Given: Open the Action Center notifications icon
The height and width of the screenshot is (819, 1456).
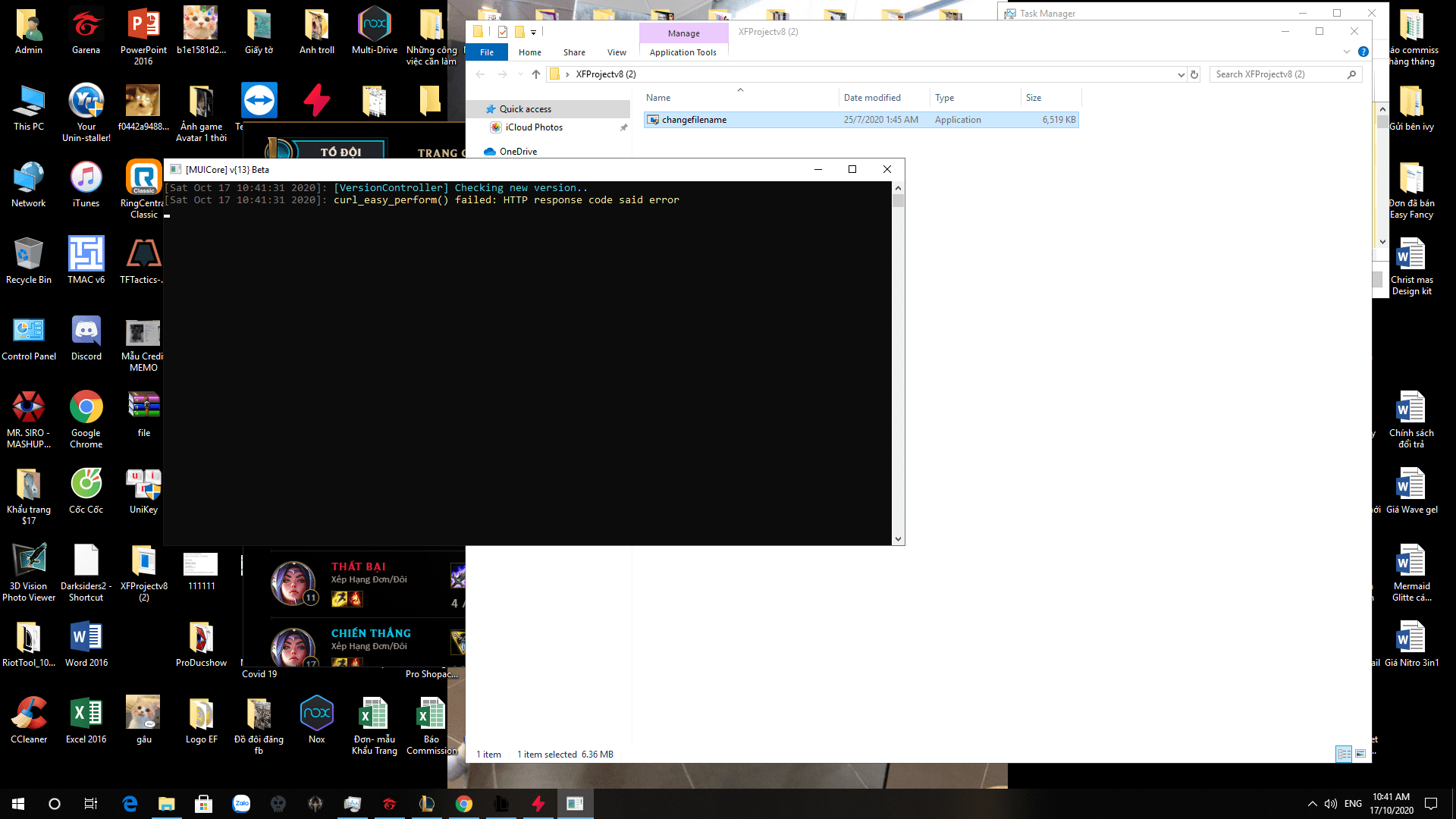Looking at the screenshot, I should click(1431, 804).
